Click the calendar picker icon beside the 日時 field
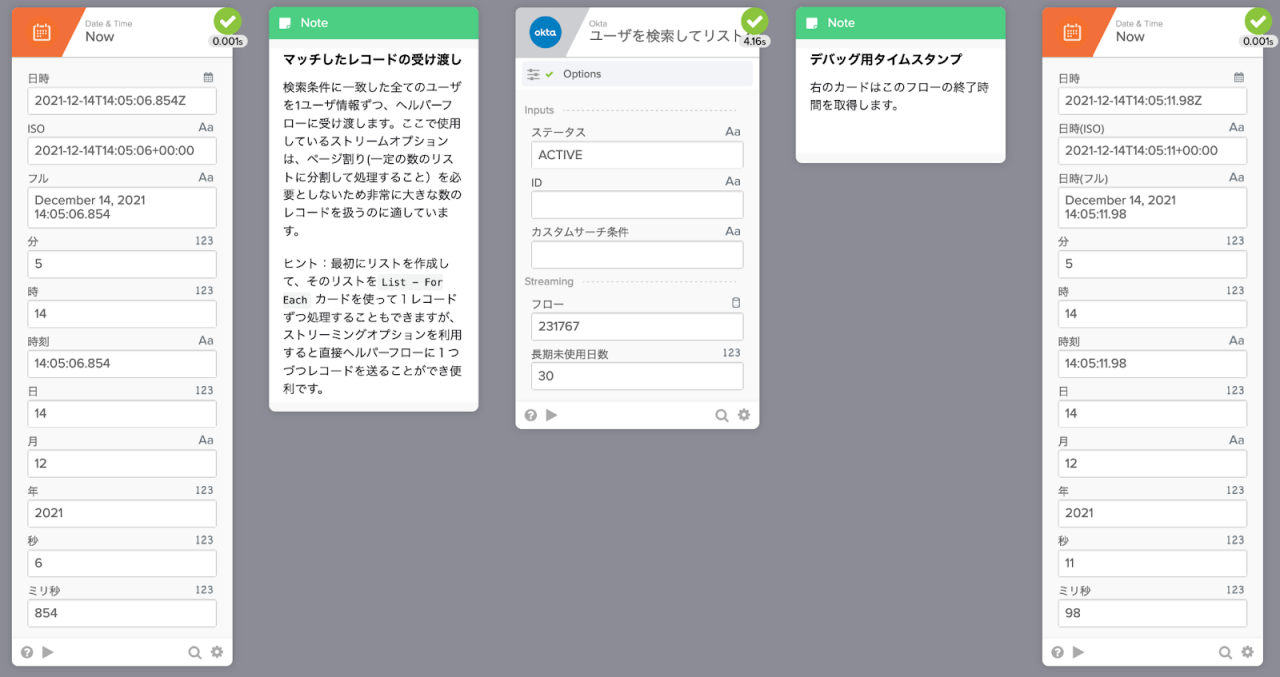Image resolution: width=1280 pixels, height=677 pixels. coord(207,77)
